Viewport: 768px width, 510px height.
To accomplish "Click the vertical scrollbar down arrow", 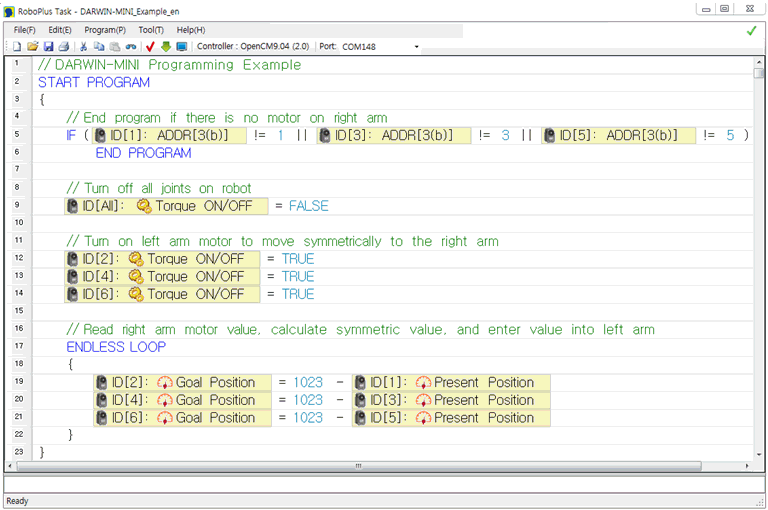I will [x=759, y=453].
